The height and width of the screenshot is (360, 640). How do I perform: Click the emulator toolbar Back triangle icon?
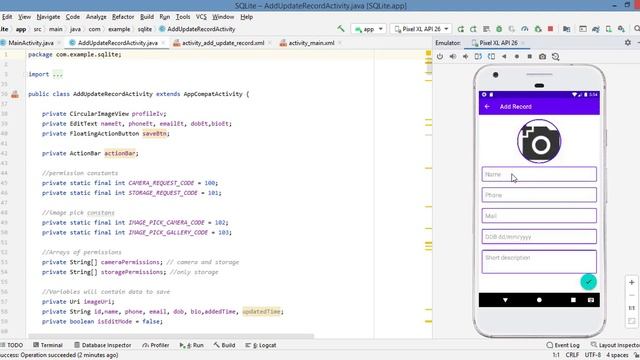pos(504,56)
